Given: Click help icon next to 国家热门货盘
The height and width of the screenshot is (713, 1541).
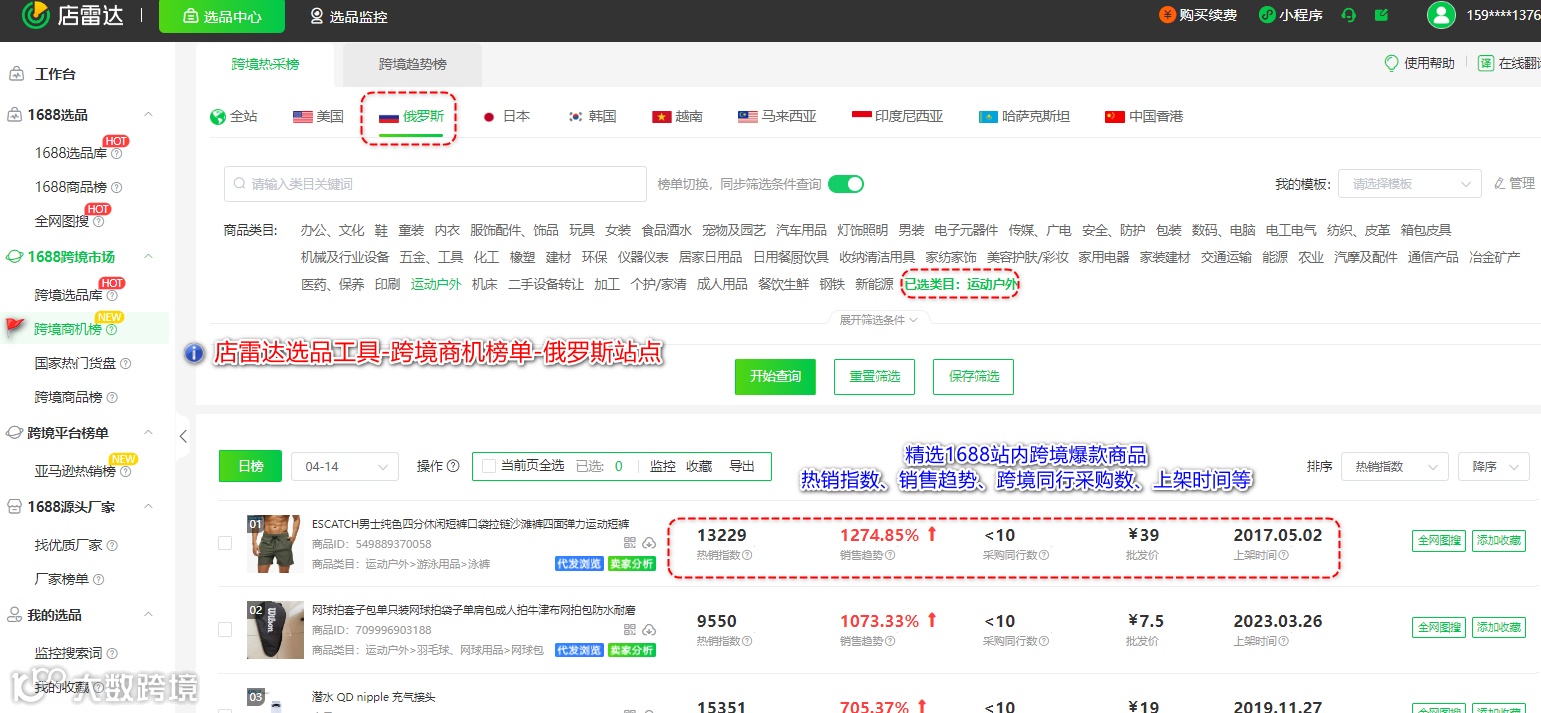Looking at the screenshot, I should click(x=125, y=364).
